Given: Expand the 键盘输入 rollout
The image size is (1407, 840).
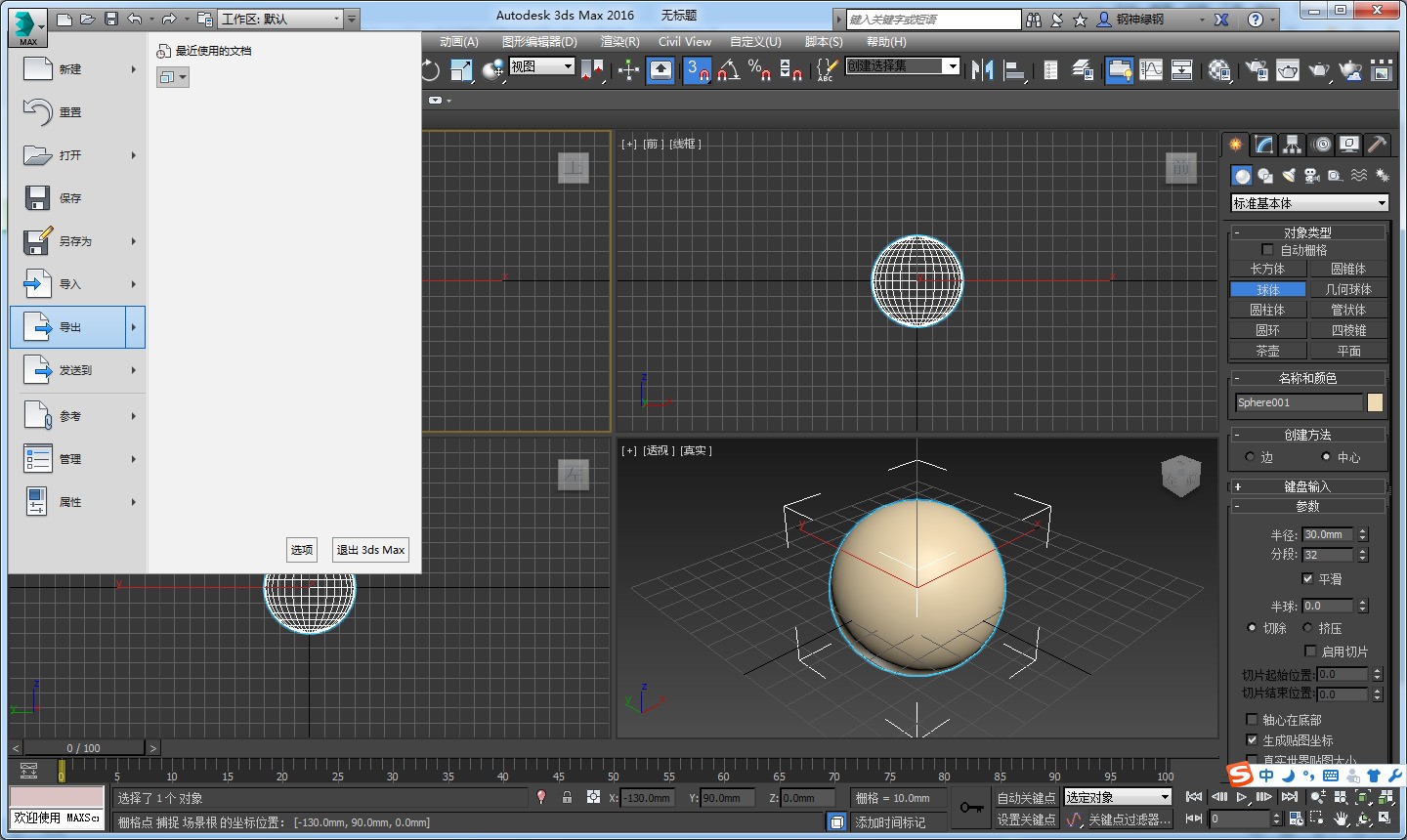Looking at the screenshot, I should pyautogui.click(x=1307, y=486).
